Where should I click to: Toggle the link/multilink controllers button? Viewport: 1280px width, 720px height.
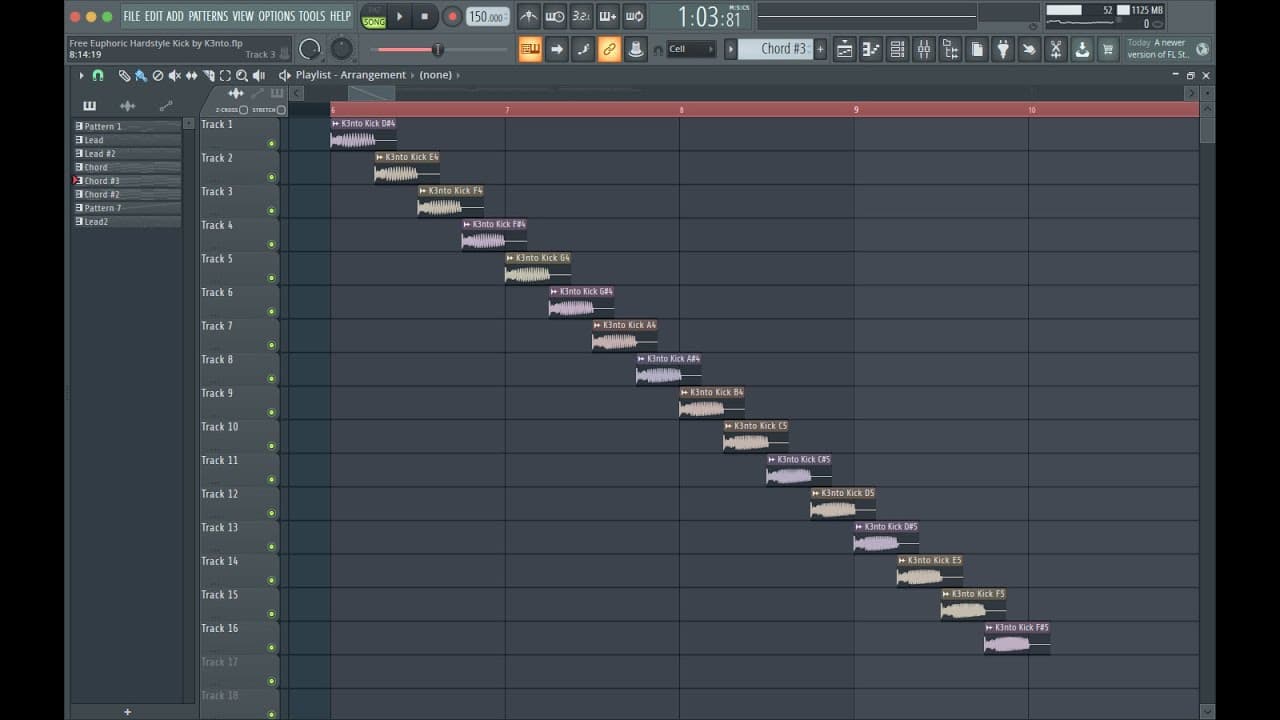(x=609, y=49)
